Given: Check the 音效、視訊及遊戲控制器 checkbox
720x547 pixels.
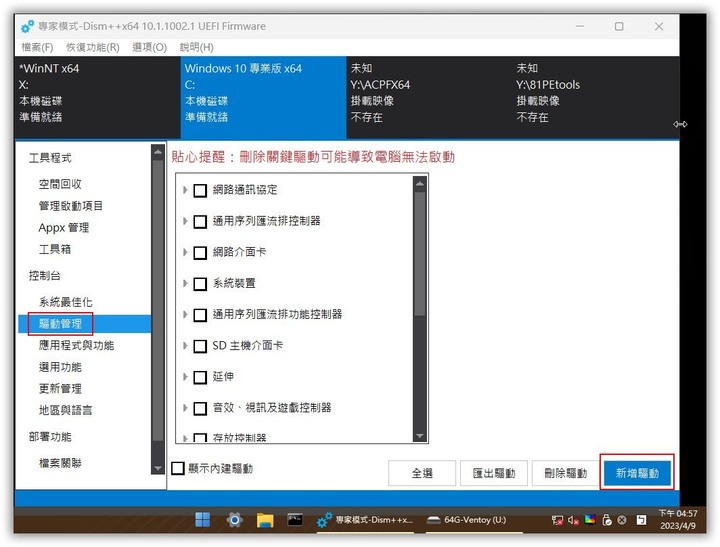Looking at the screenshot, I should [x=200, y=409].
